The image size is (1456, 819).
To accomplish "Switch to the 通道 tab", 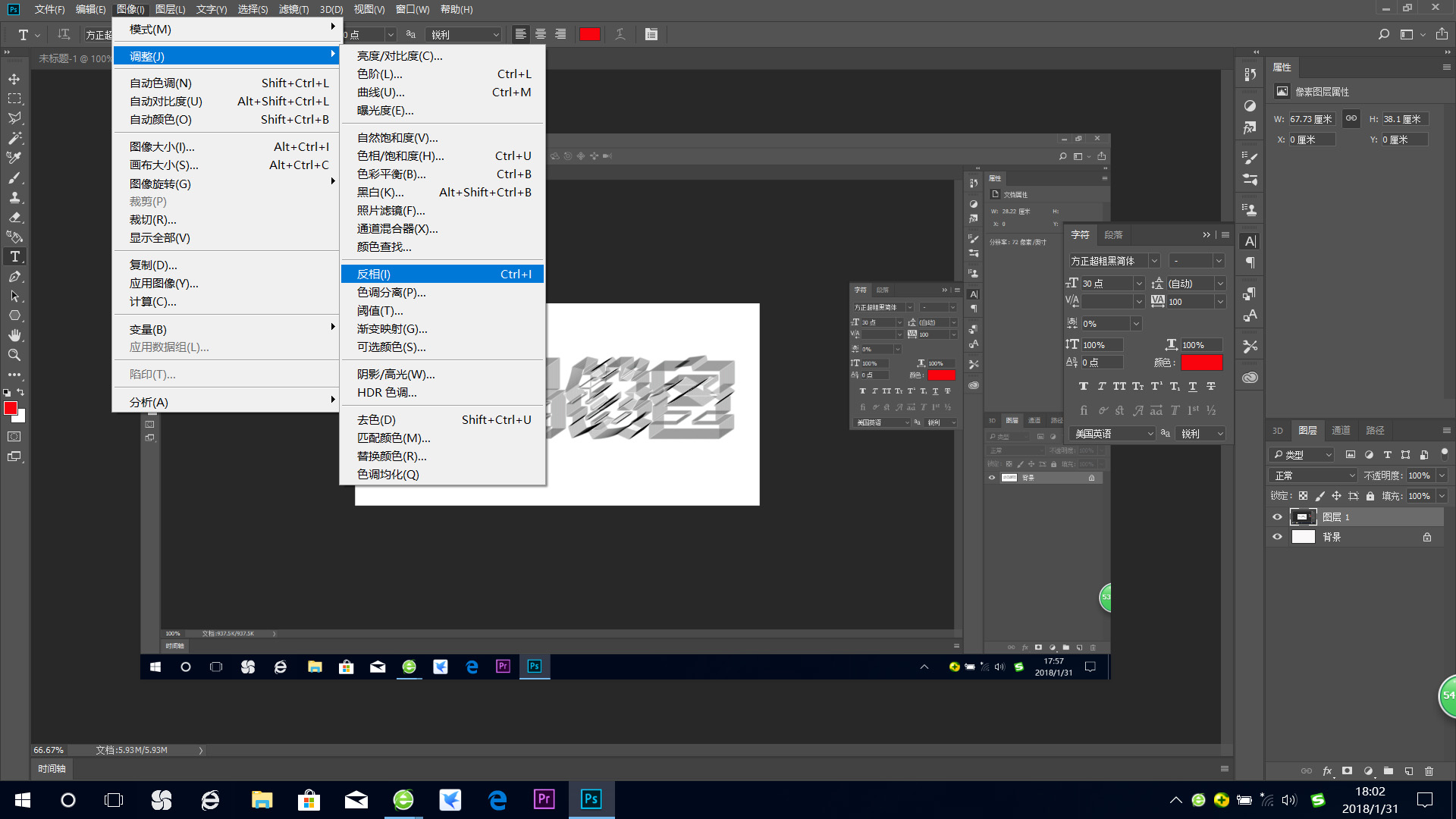I will click(1341, 430).
